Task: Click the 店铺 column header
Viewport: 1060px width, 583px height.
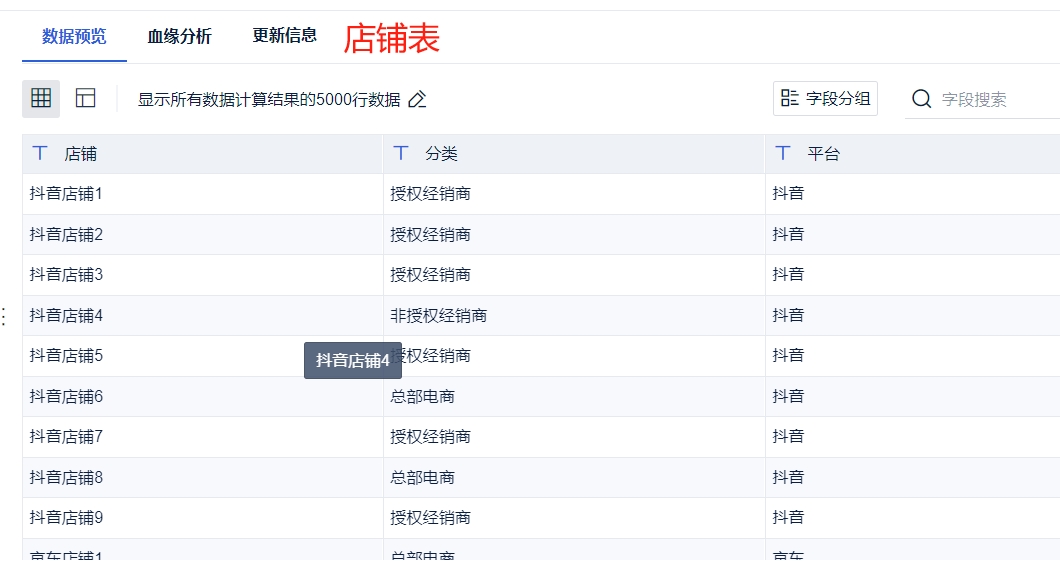Action: coord(203,154)
